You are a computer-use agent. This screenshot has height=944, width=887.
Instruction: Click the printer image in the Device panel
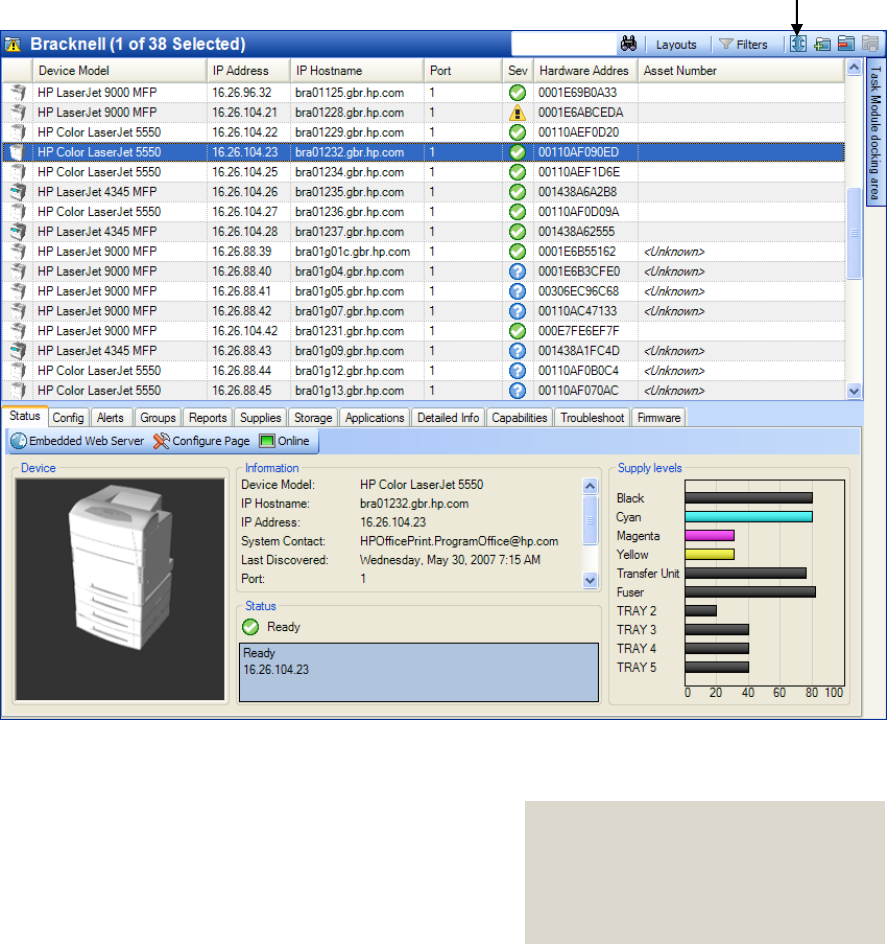click(120, 589)
